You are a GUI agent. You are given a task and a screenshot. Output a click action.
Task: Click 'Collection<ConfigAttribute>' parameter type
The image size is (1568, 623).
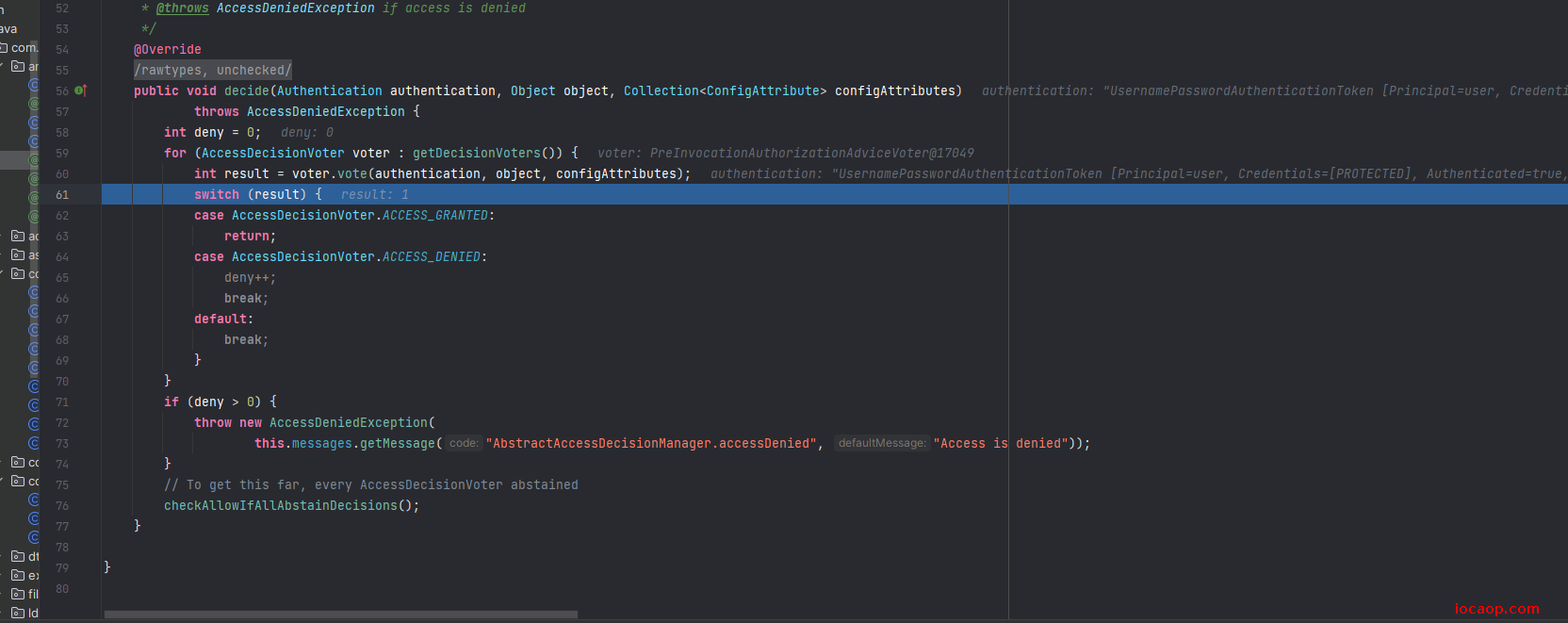(726, 90)
